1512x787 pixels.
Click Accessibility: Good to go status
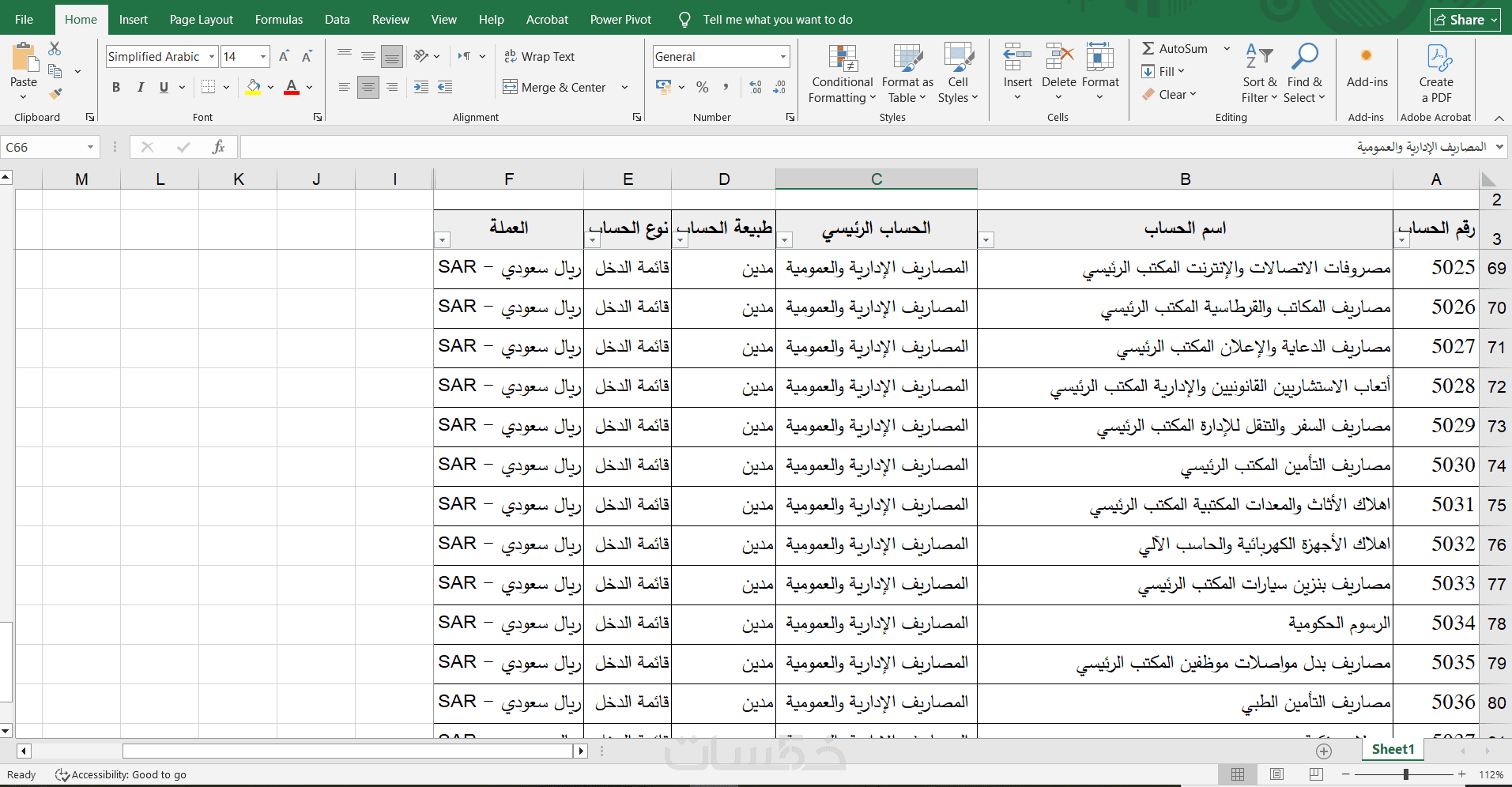click(x=121, y=775)
